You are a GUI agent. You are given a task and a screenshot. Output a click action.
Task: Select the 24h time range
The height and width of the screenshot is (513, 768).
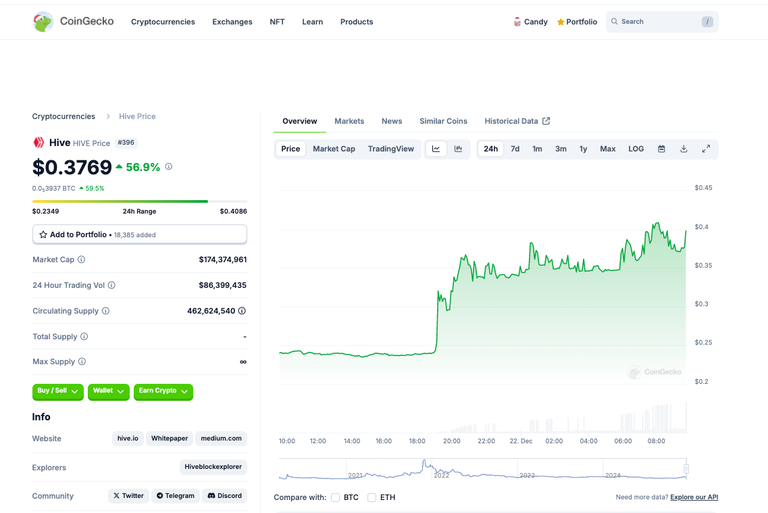coord(491,149)
